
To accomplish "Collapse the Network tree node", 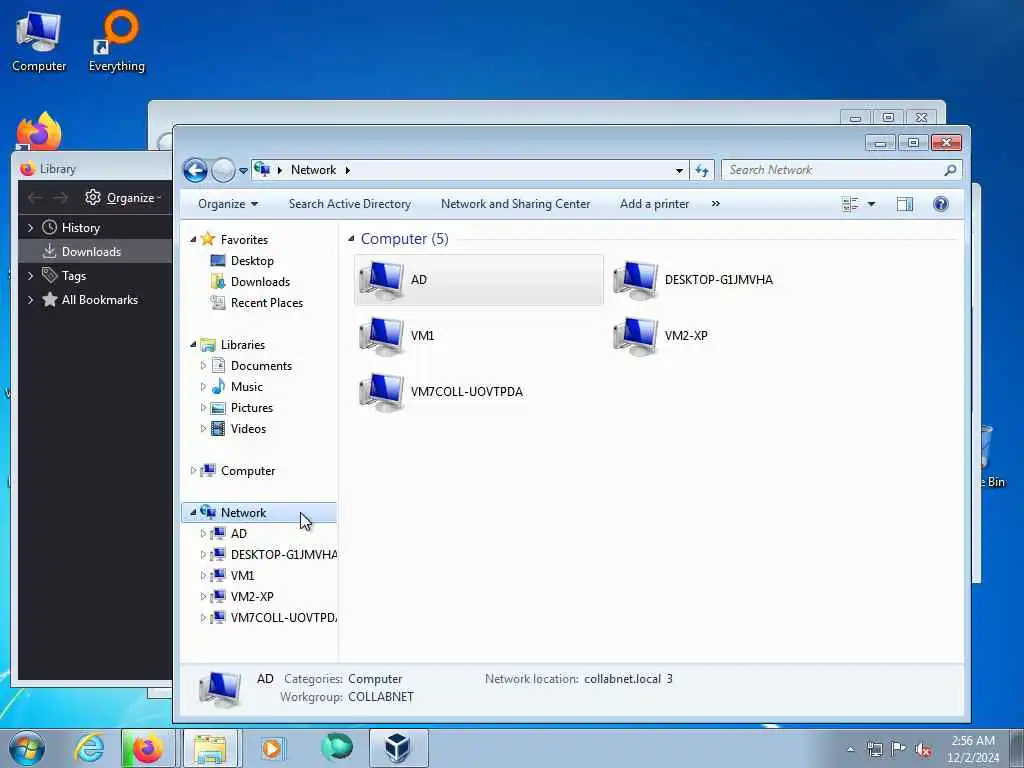I will click(x=193, y=513).
